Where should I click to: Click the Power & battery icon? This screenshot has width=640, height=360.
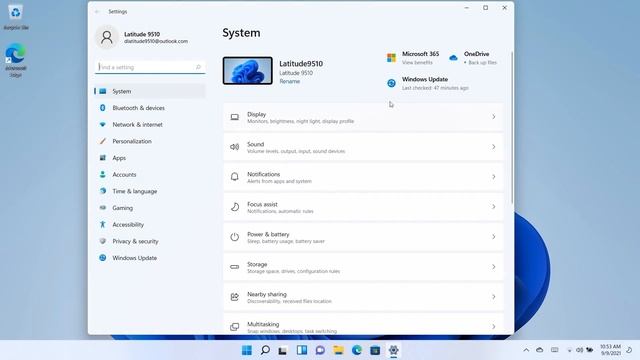(x=235, y=237)
